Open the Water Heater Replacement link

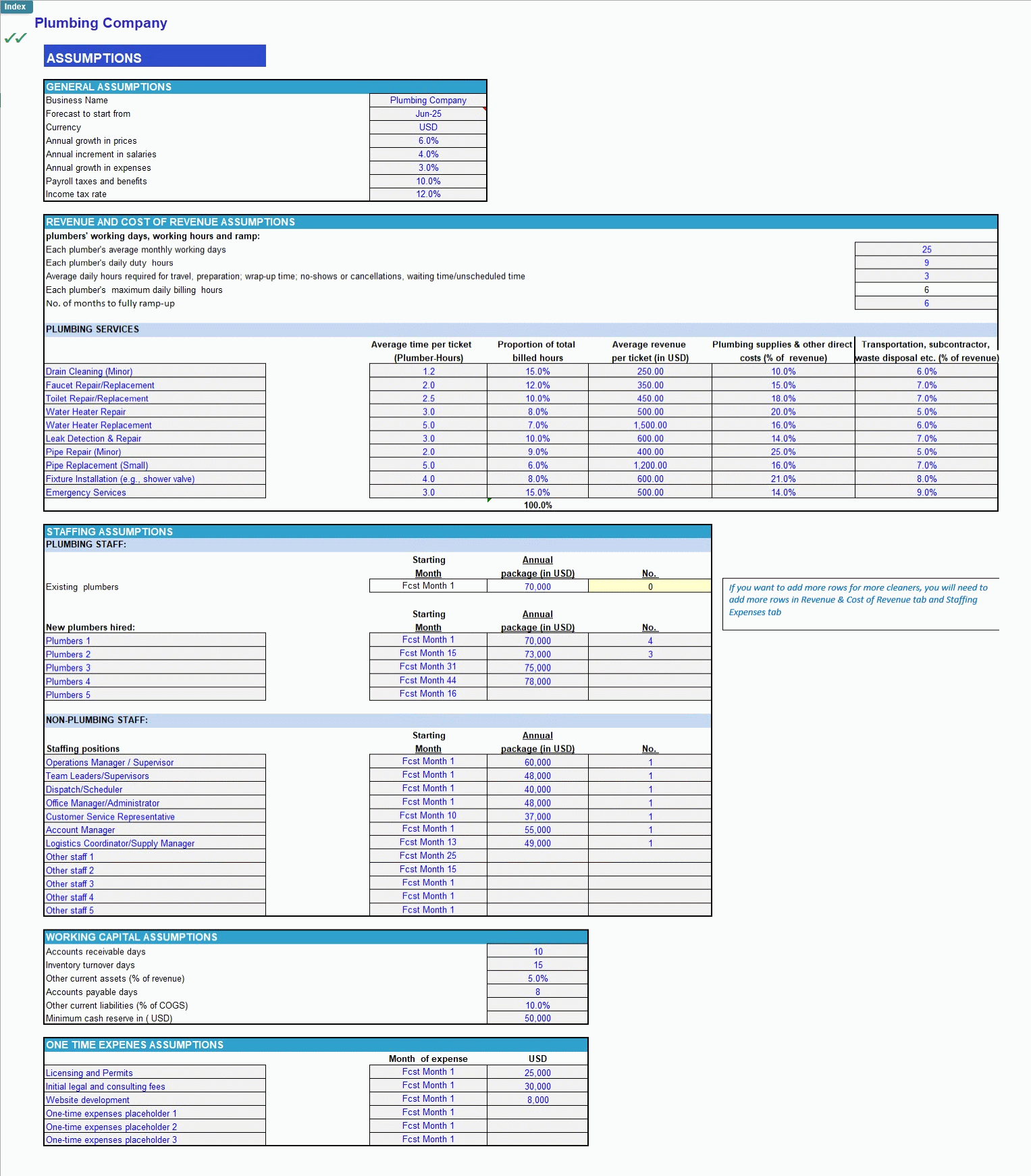[x=155, y=425]
